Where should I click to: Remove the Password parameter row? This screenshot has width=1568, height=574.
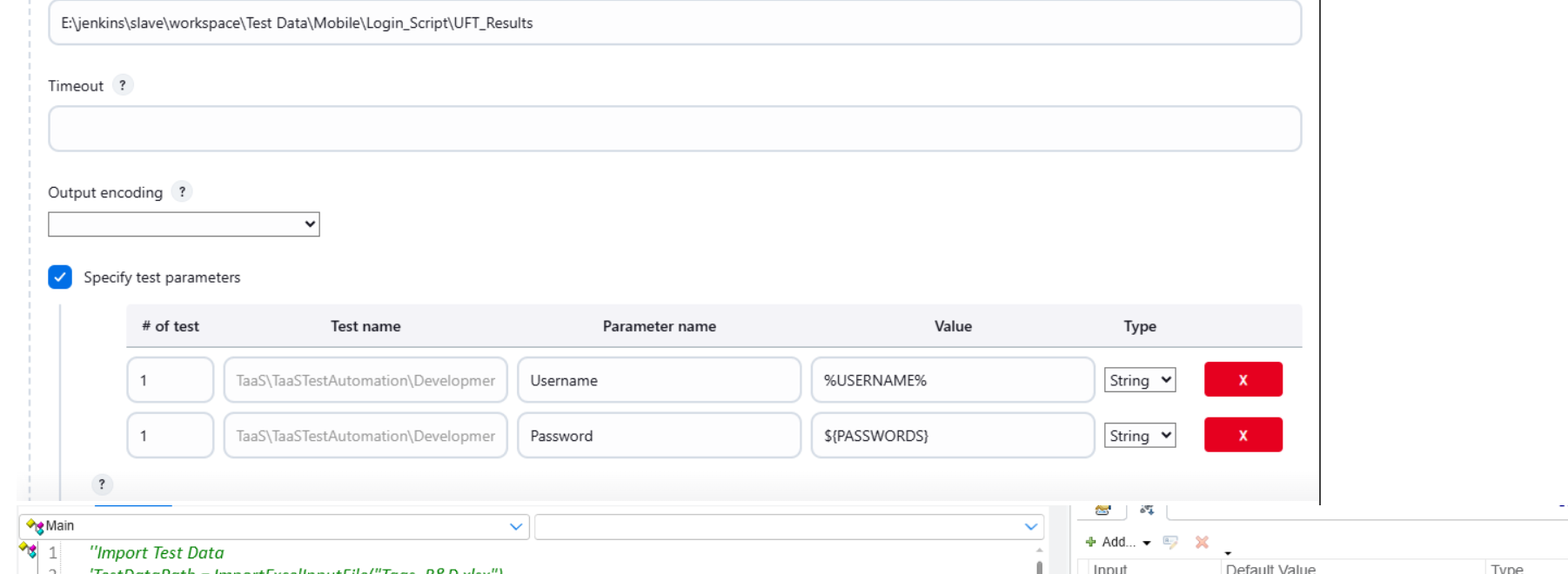point(1243,435)
